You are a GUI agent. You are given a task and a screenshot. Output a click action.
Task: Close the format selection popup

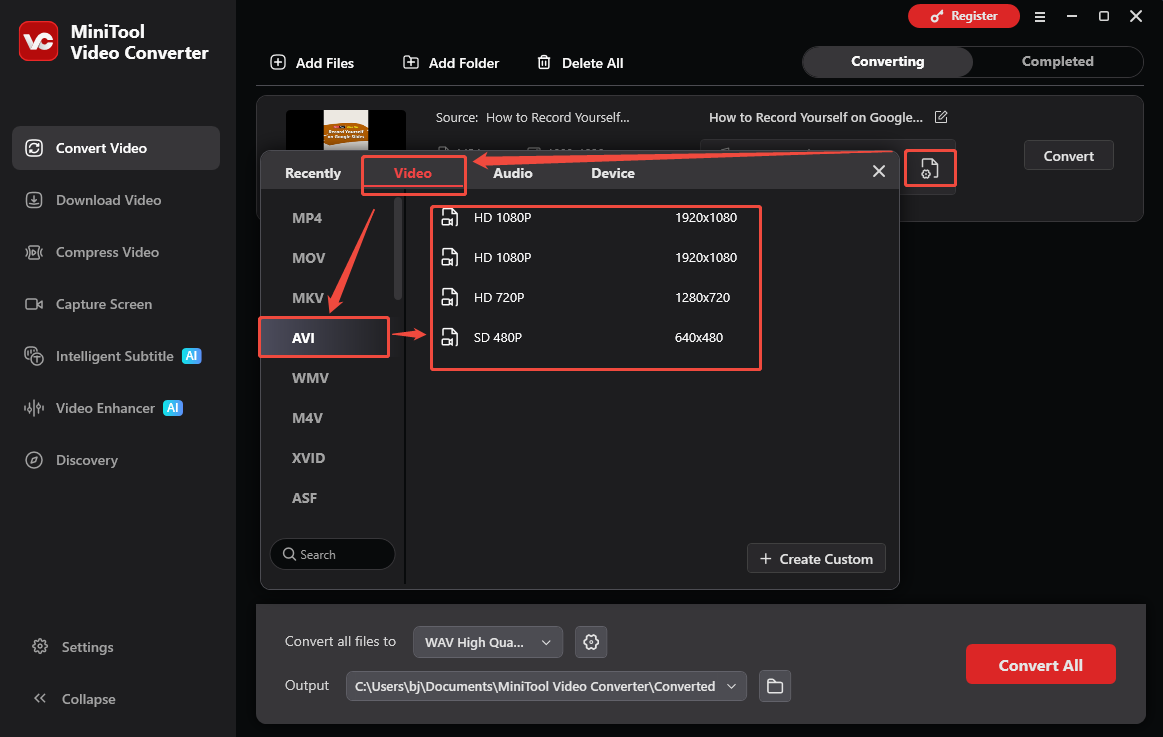coord(879,171)
